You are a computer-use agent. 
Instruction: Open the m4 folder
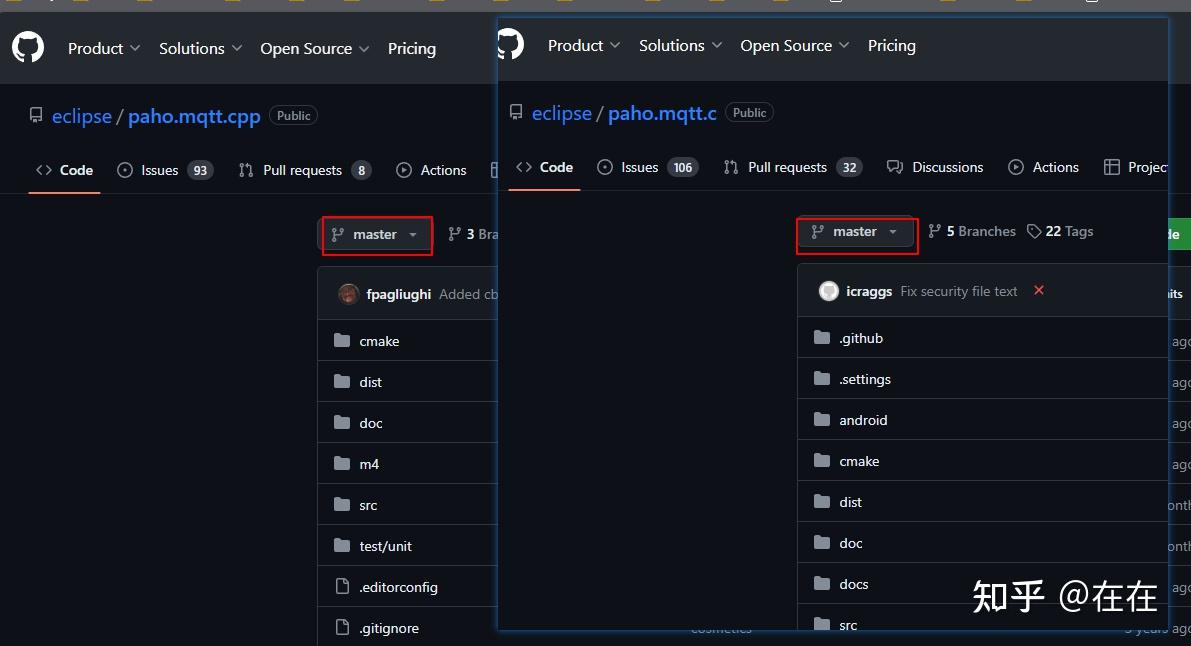[369, 464]
